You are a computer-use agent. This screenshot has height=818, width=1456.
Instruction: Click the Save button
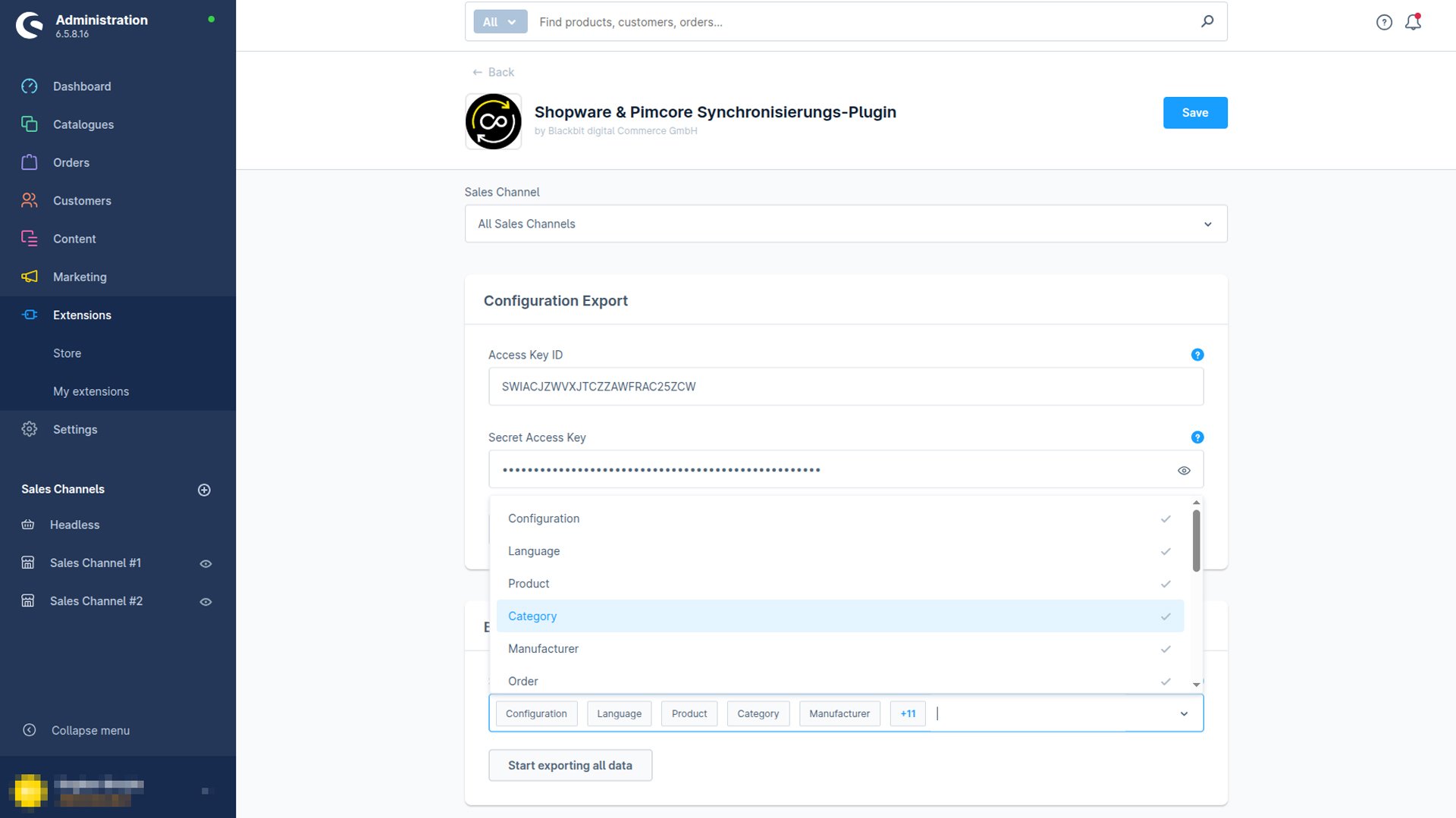[x=1195, y=112]
